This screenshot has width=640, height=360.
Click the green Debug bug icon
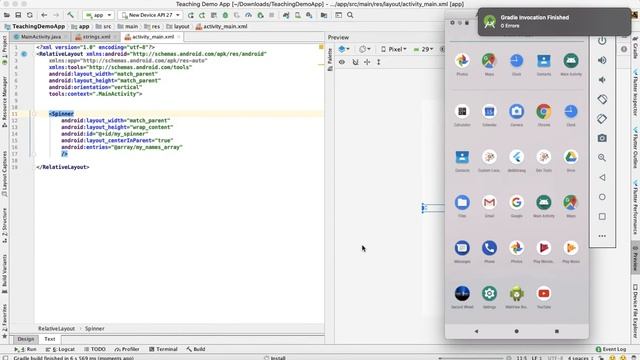pyautogui.click(x=225, y=15)
